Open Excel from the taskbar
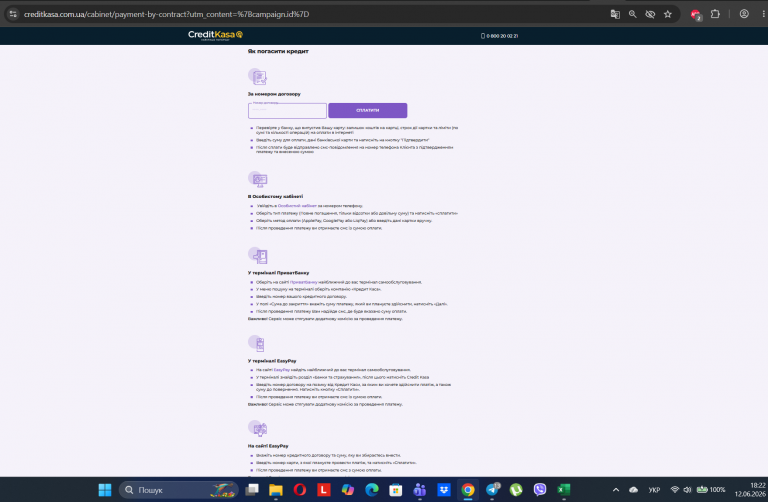Viewport: 768px width, 502px height. [564, 490]
